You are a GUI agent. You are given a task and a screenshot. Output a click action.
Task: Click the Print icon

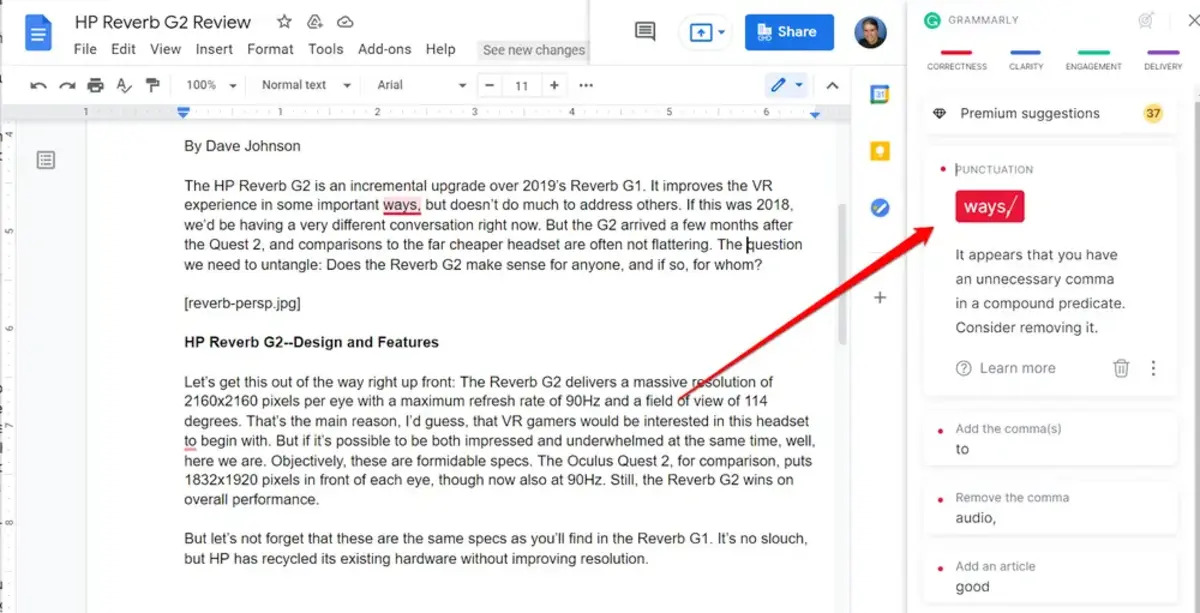[x=95, y=85]
